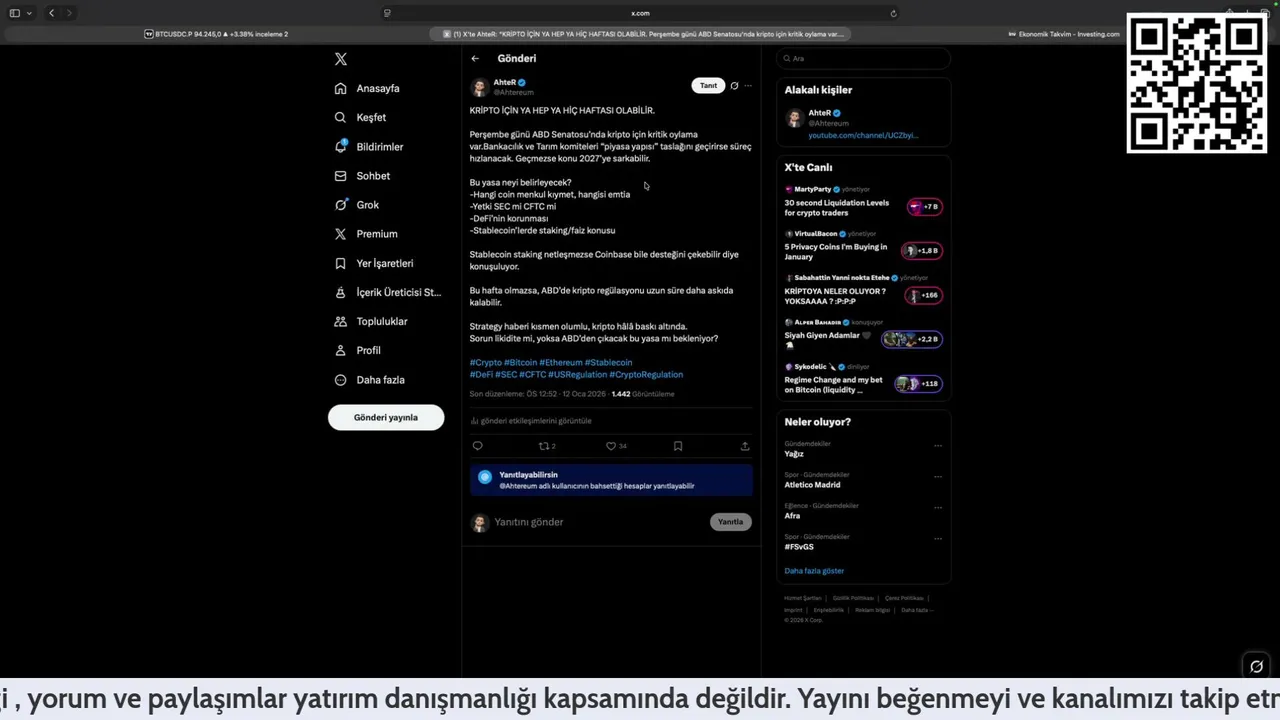
Task: Open Keşfet explore page
Action: coord(360,117)
